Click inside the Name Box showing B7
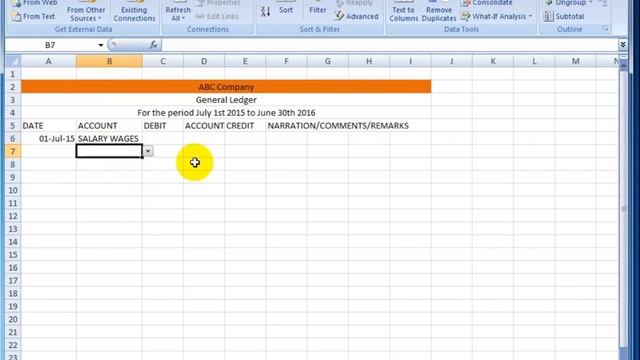Screen dimensions: 640x360 tap(50, 45)
